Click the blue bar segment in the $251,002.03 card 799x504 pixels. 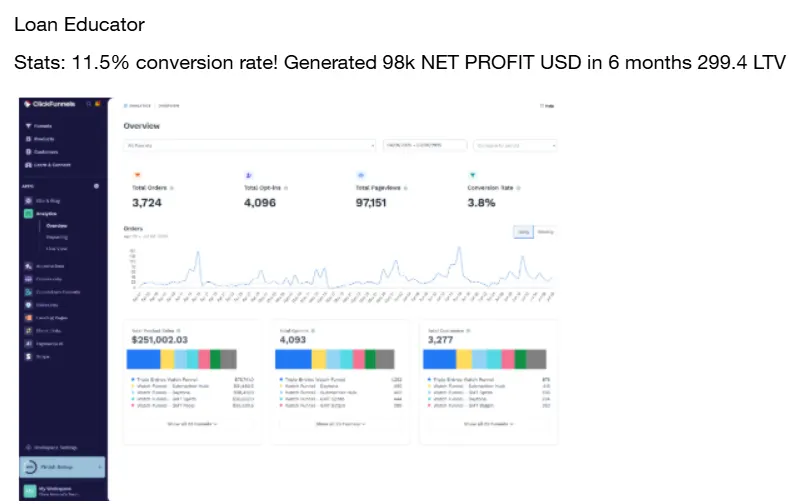[144, 359]
